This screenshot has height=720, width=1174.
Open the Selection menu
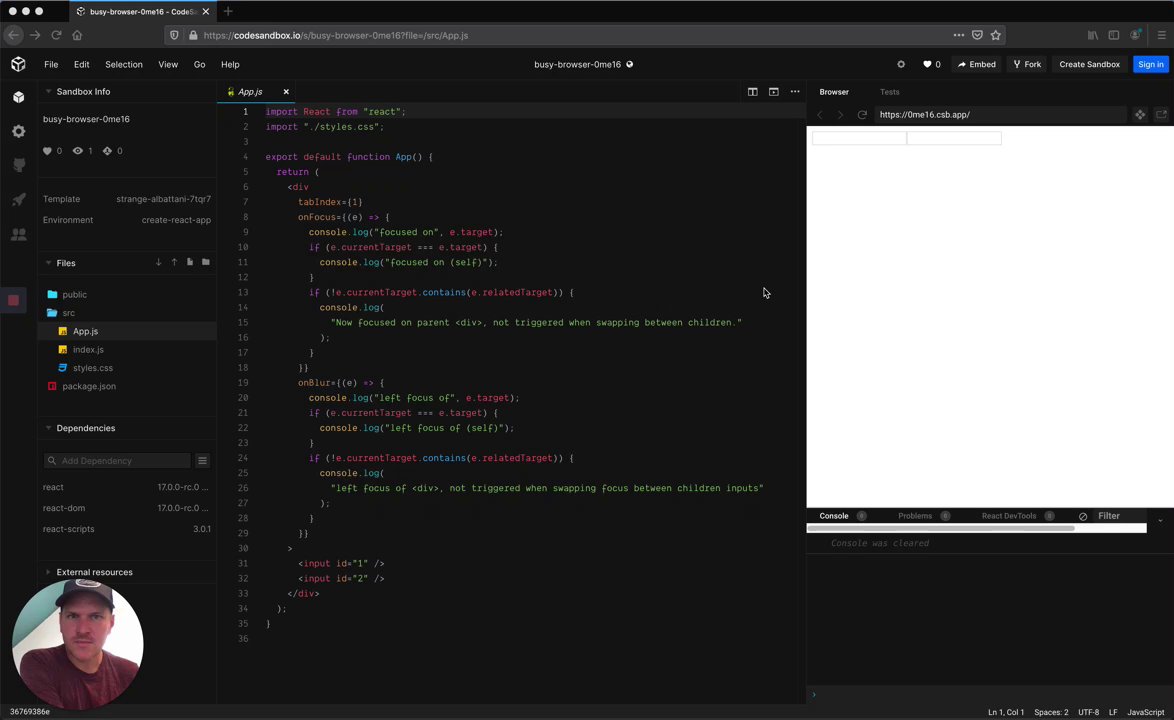click(x=124, y=64)
